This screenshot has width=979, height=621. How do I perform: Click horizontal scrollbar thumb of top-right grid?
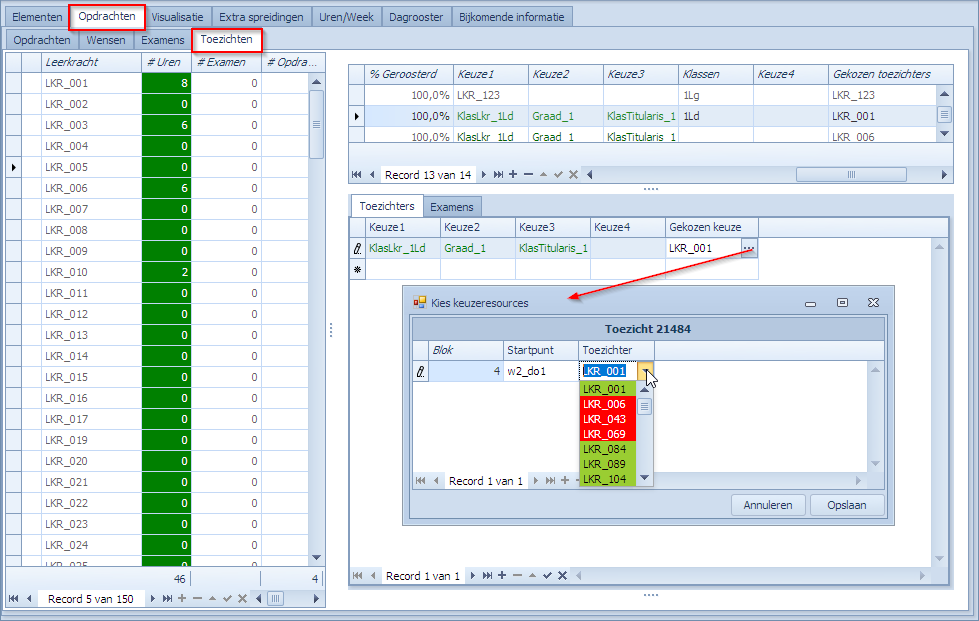tap(851, 175)
